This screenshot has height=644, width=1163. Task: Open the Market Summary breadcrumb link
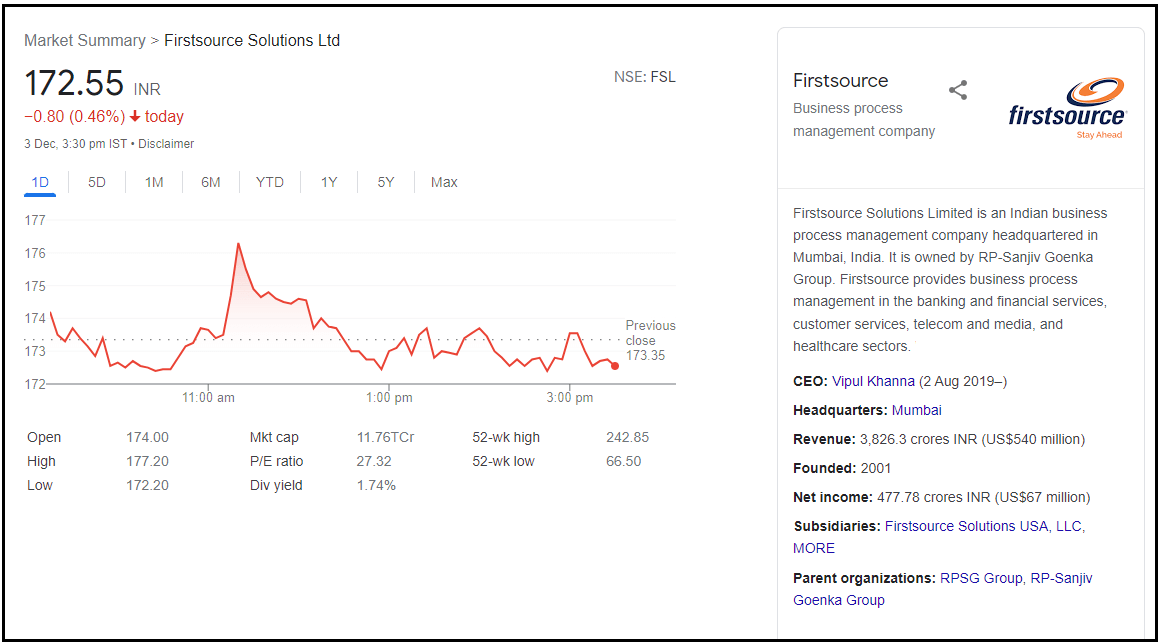(85, 40)
